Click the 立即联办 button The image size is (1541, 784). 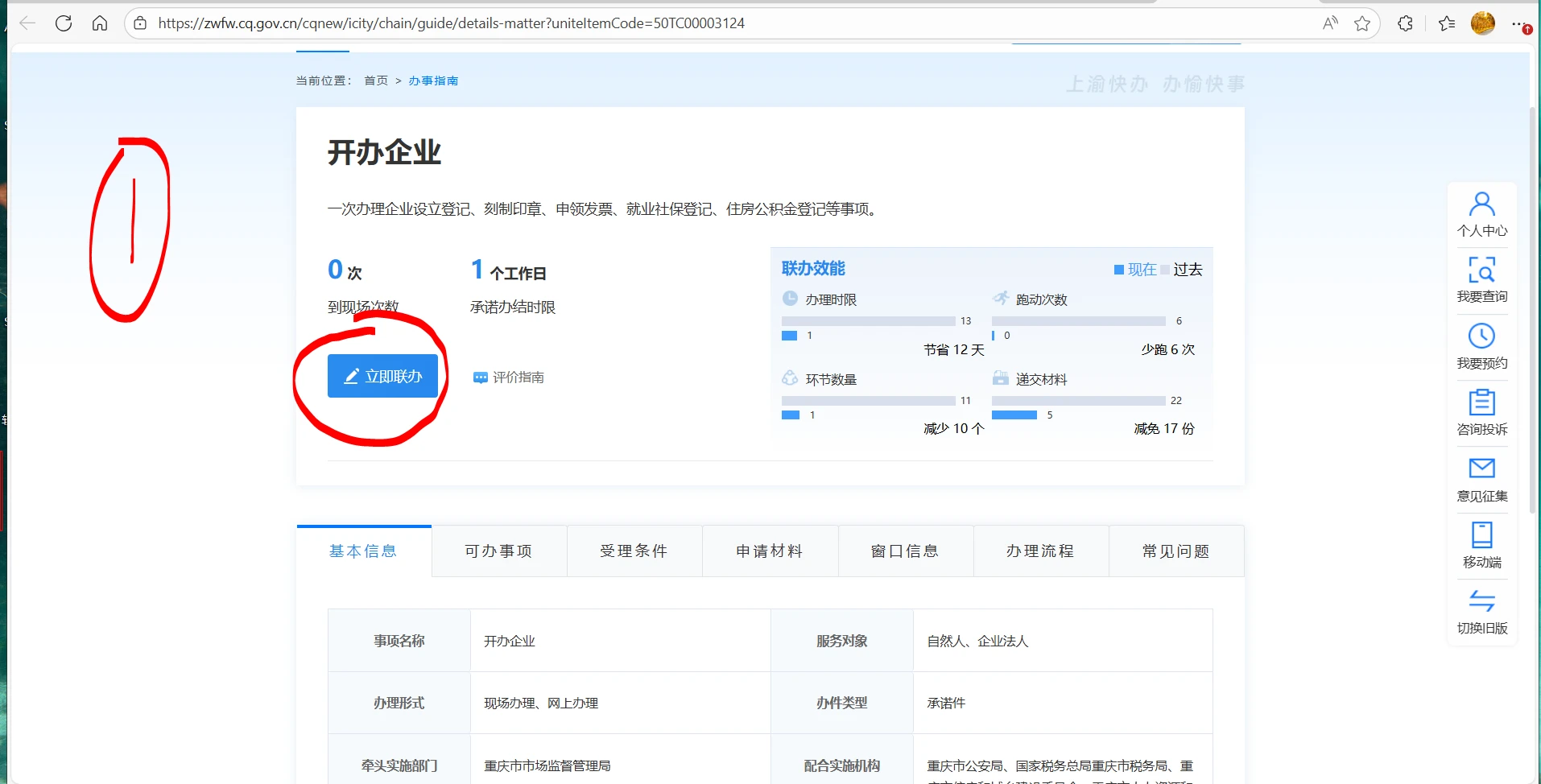tap(382, 376)
